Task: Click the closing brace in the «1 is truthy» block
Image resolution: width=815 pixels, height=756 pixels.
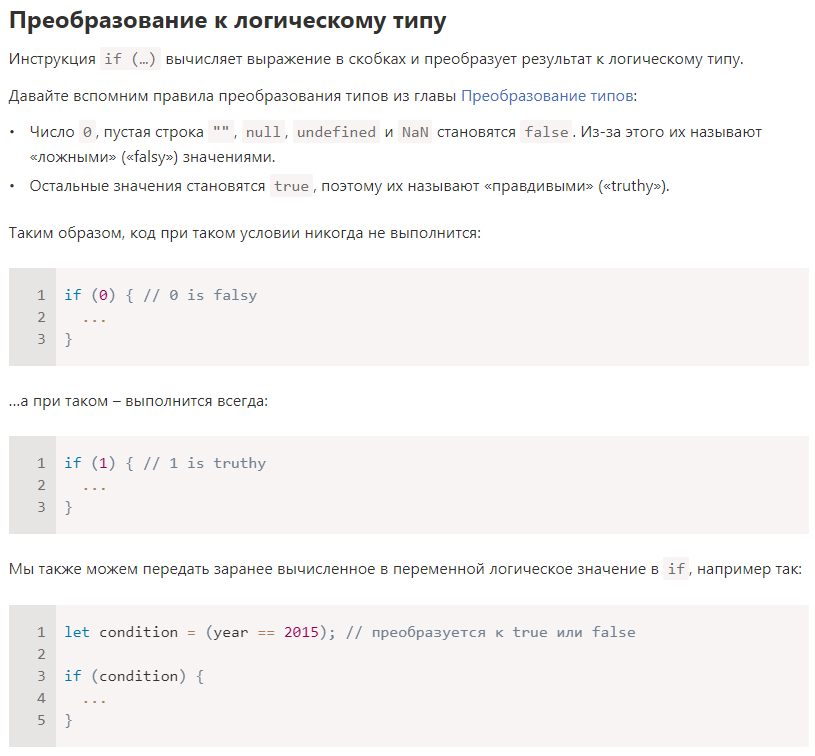Action: pyautogui.click(x=68, y=507)
